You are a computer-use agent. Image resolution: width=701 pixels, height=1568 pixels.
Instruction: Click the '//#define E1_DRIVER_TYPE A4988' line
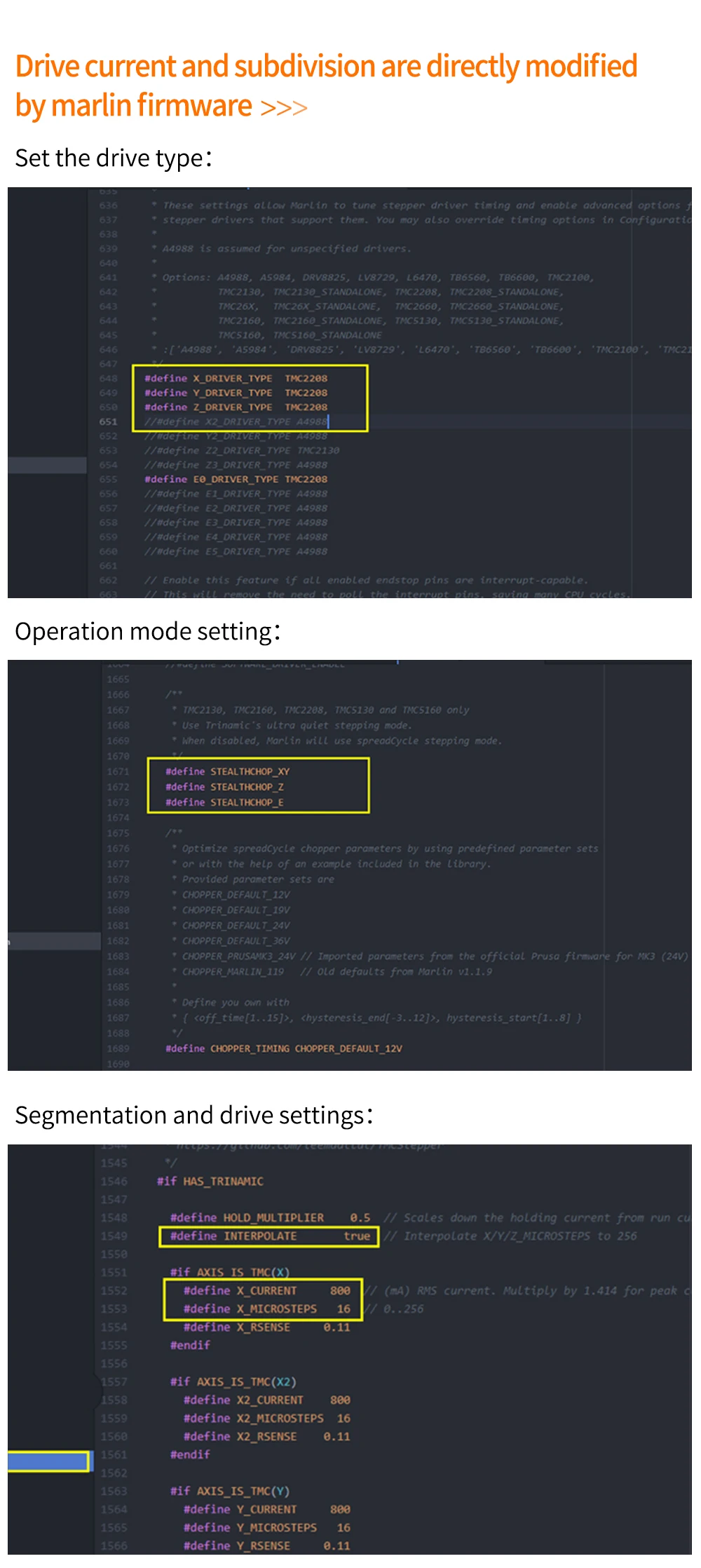click(x=236, y=494)
